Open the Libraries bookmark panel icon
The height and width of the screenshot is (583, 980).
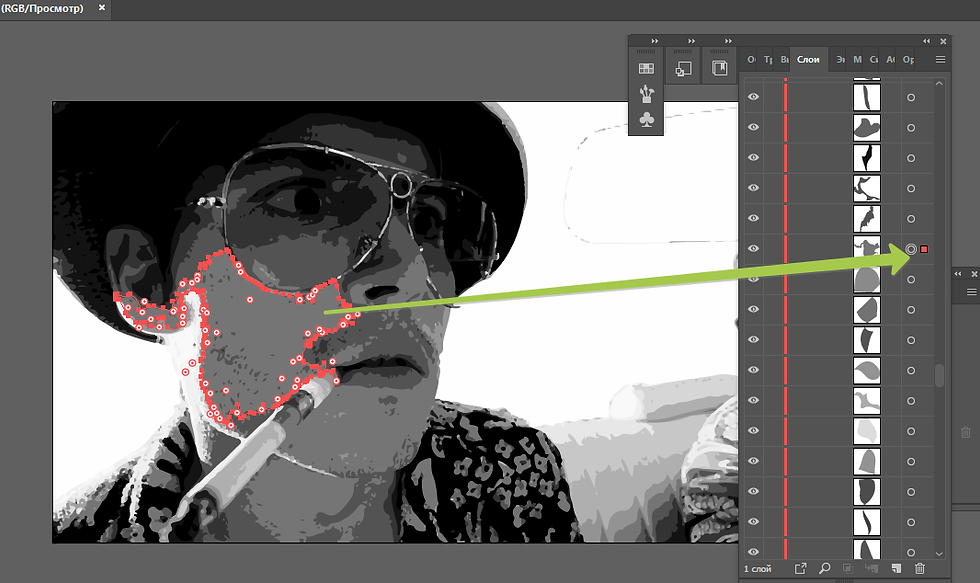click(719, 68)
